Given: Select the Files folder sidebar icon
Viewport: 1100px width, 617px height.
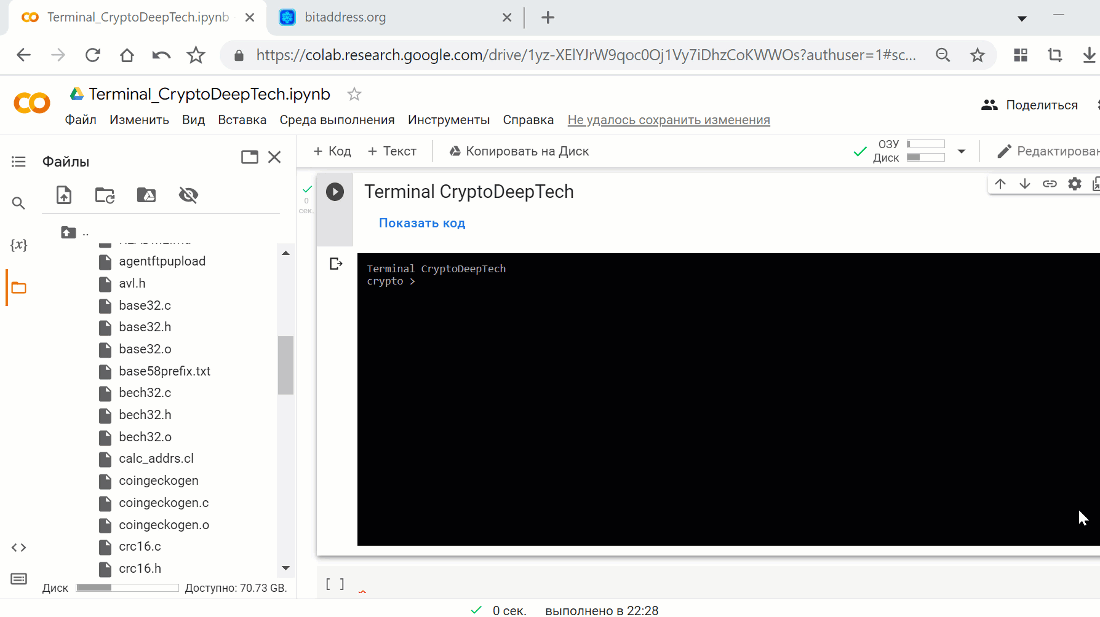Looking at the screenshot, I should point(18,287).
